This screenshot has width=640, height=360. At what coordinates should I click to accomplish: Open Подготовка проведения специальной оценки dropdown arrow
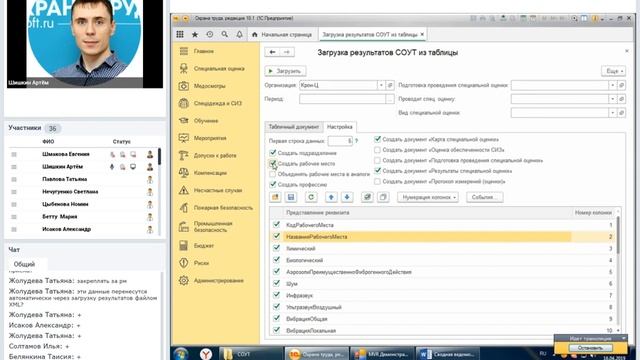tap(612, 85)
